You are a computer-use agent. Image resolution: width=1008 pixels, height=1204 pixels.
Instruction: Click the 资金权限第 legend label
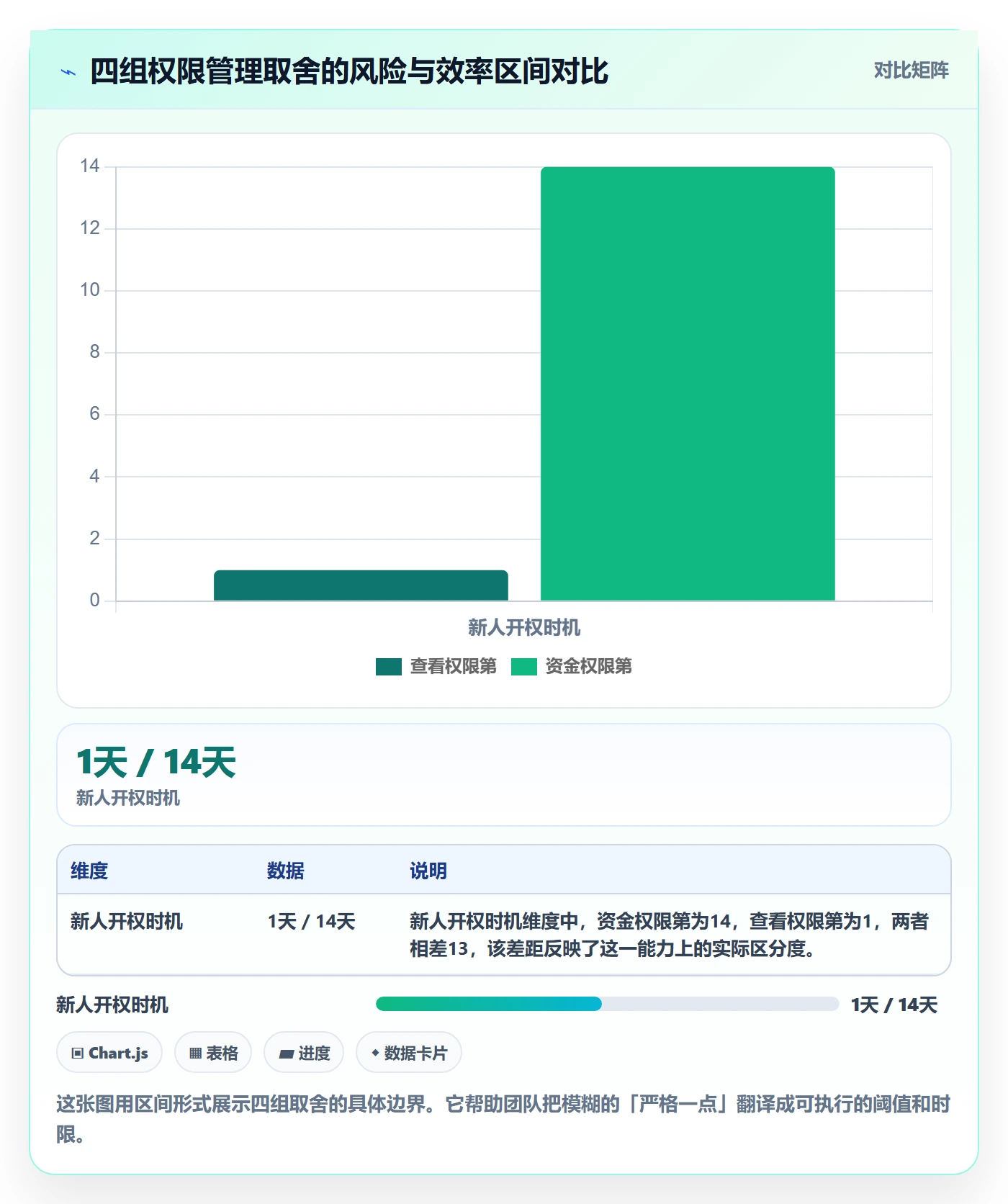[x=588, y=667]
